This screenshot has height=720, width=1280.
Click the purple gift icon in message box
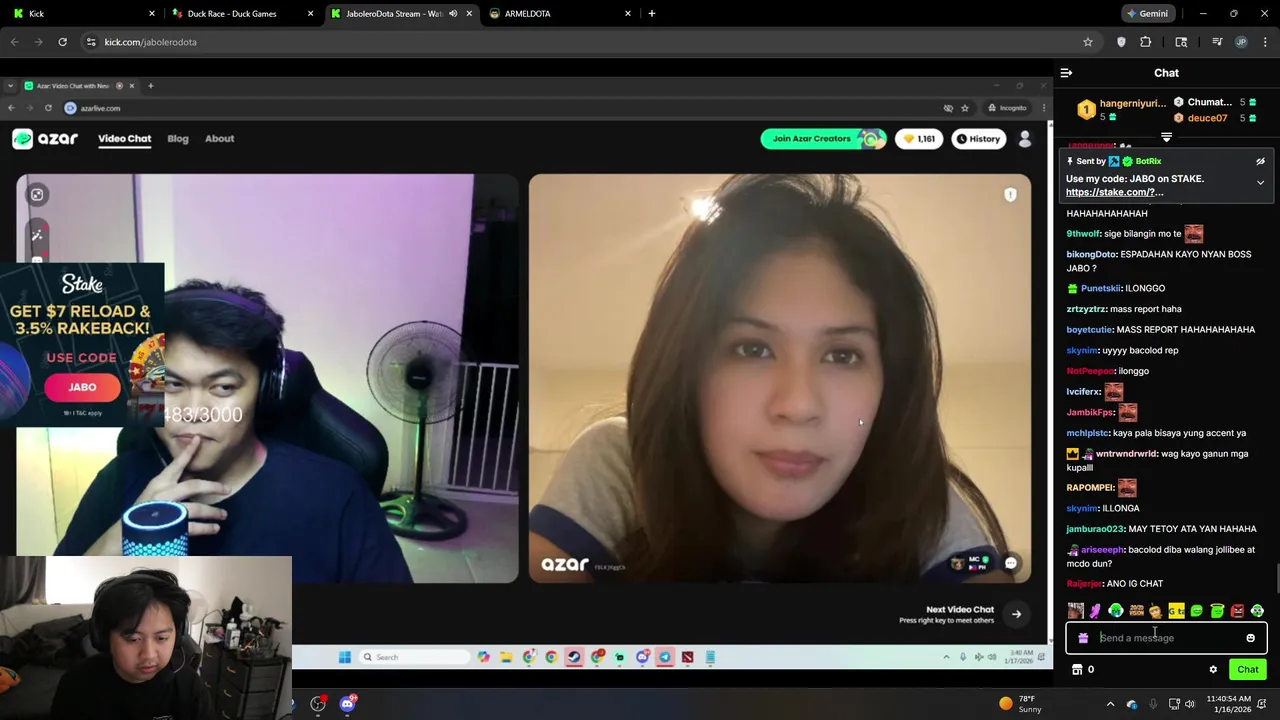(1083, 638)
